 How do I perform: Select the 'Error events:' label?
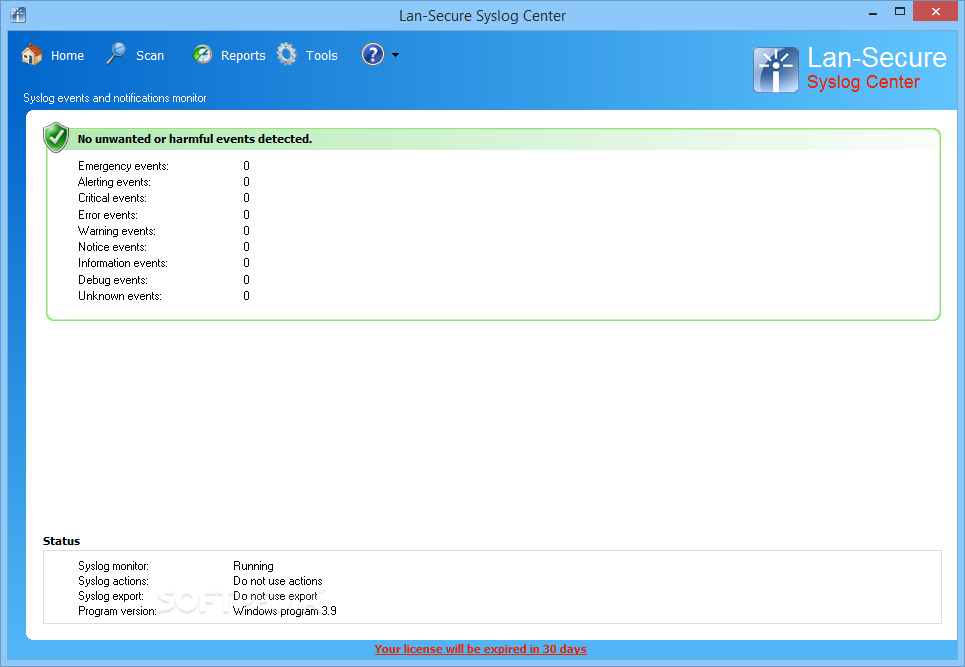tap(108, 215)
